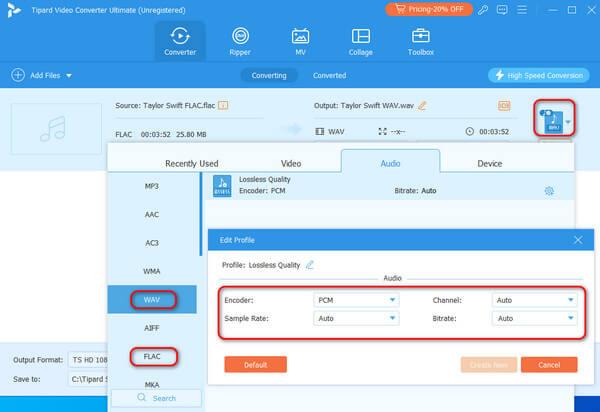
Task: Click the Default button
Action: [x=256, y=365]
